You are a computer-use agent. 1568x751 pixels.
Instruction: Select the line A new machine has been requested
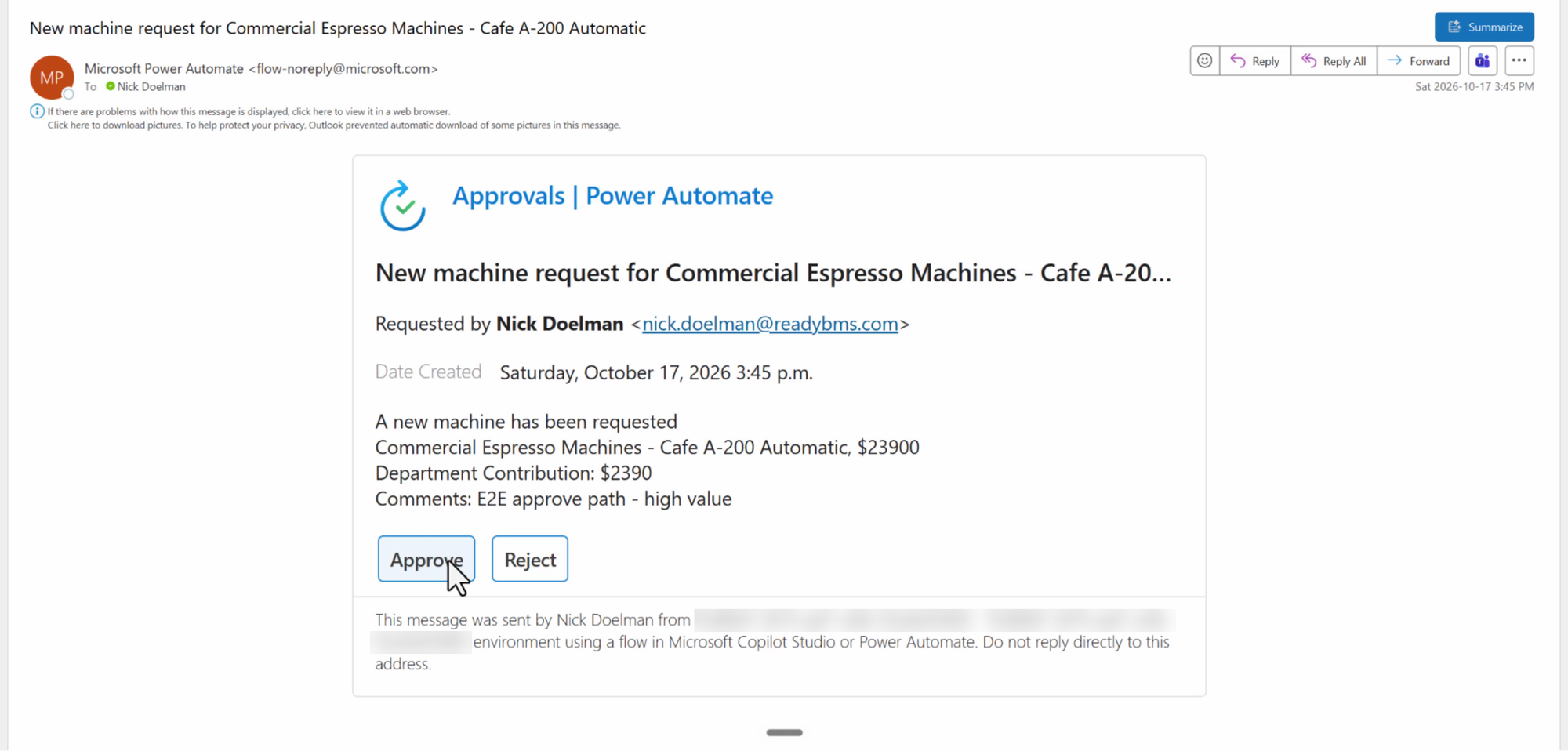tap(526, 421)
